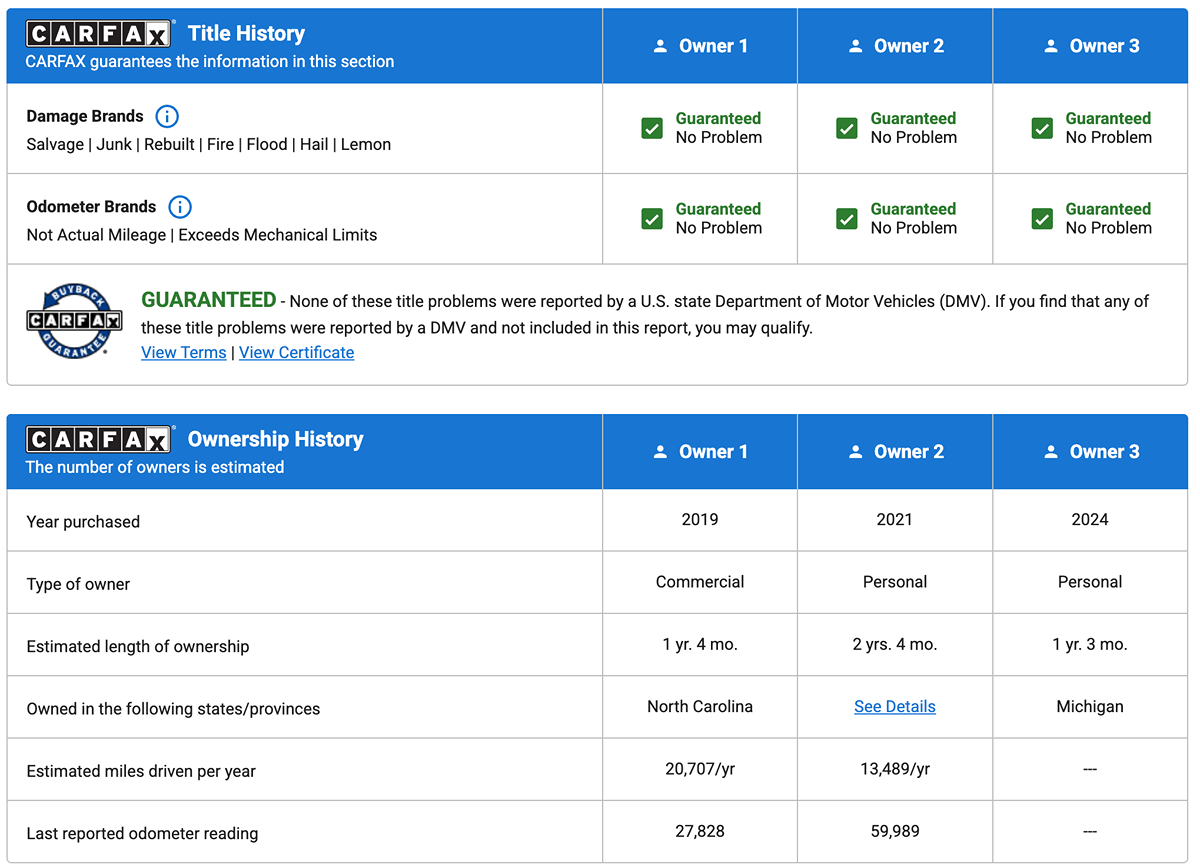Viewport: 1200px width, 868px height.
Task: Click odometer reading value 27,828
Action: pos(700,831)
